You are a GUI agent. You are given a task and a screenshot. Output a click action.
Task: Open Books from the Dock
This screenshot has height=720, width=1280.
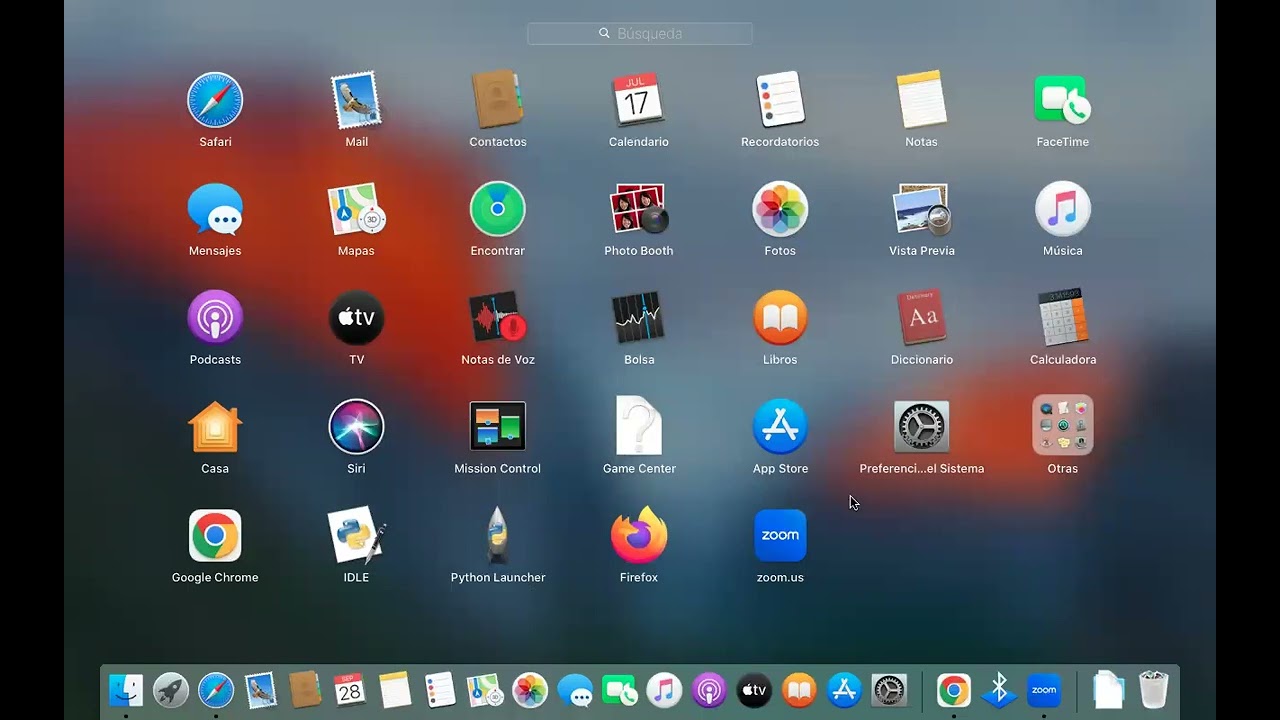tap(799, 690)
